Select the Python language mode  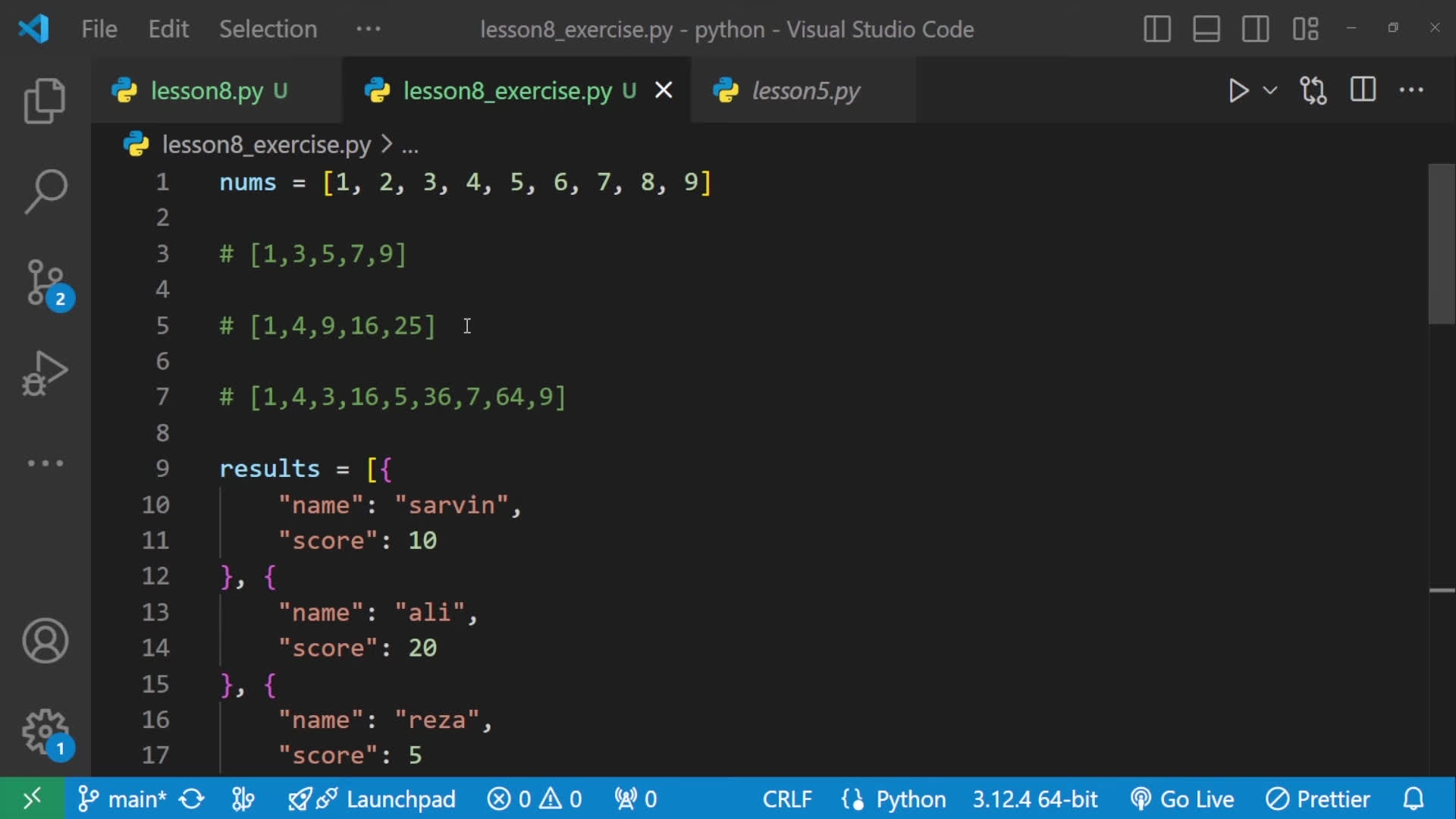pyautogui.click(x=911, y=799)
